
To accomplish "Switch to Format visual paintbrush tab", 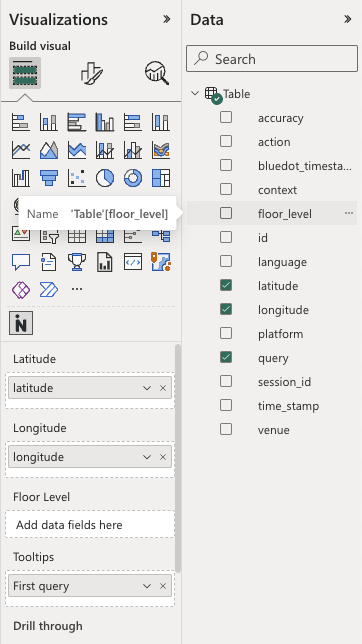I will (92, 73).
